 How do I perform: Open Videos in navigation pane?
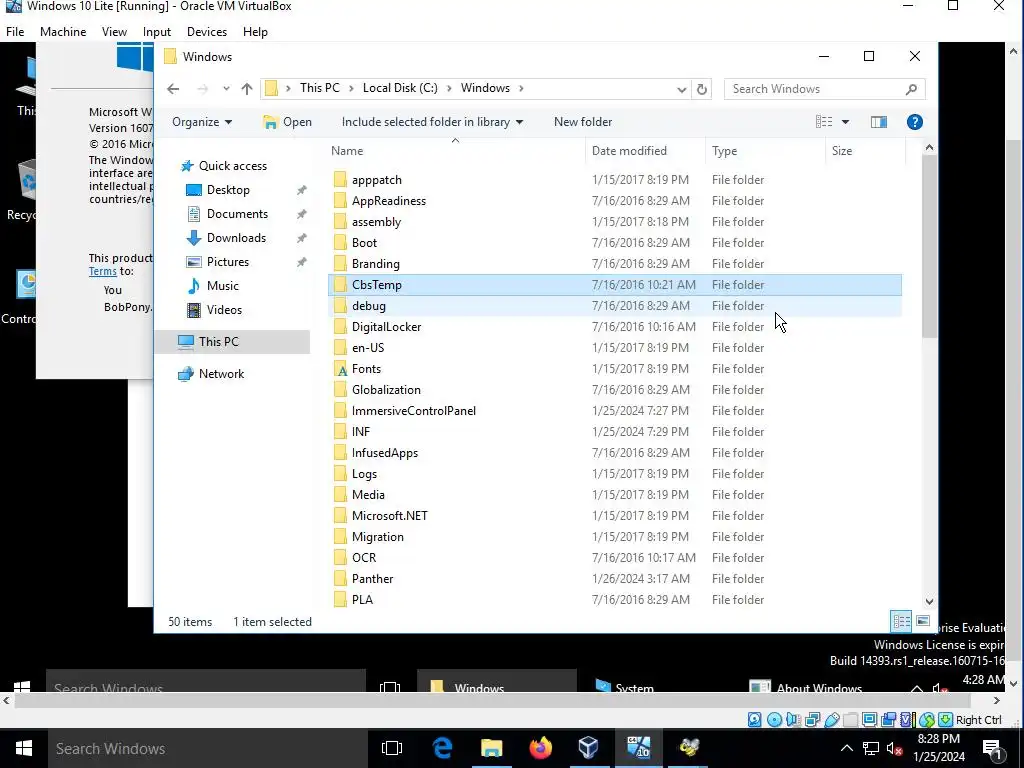(224, 310)
